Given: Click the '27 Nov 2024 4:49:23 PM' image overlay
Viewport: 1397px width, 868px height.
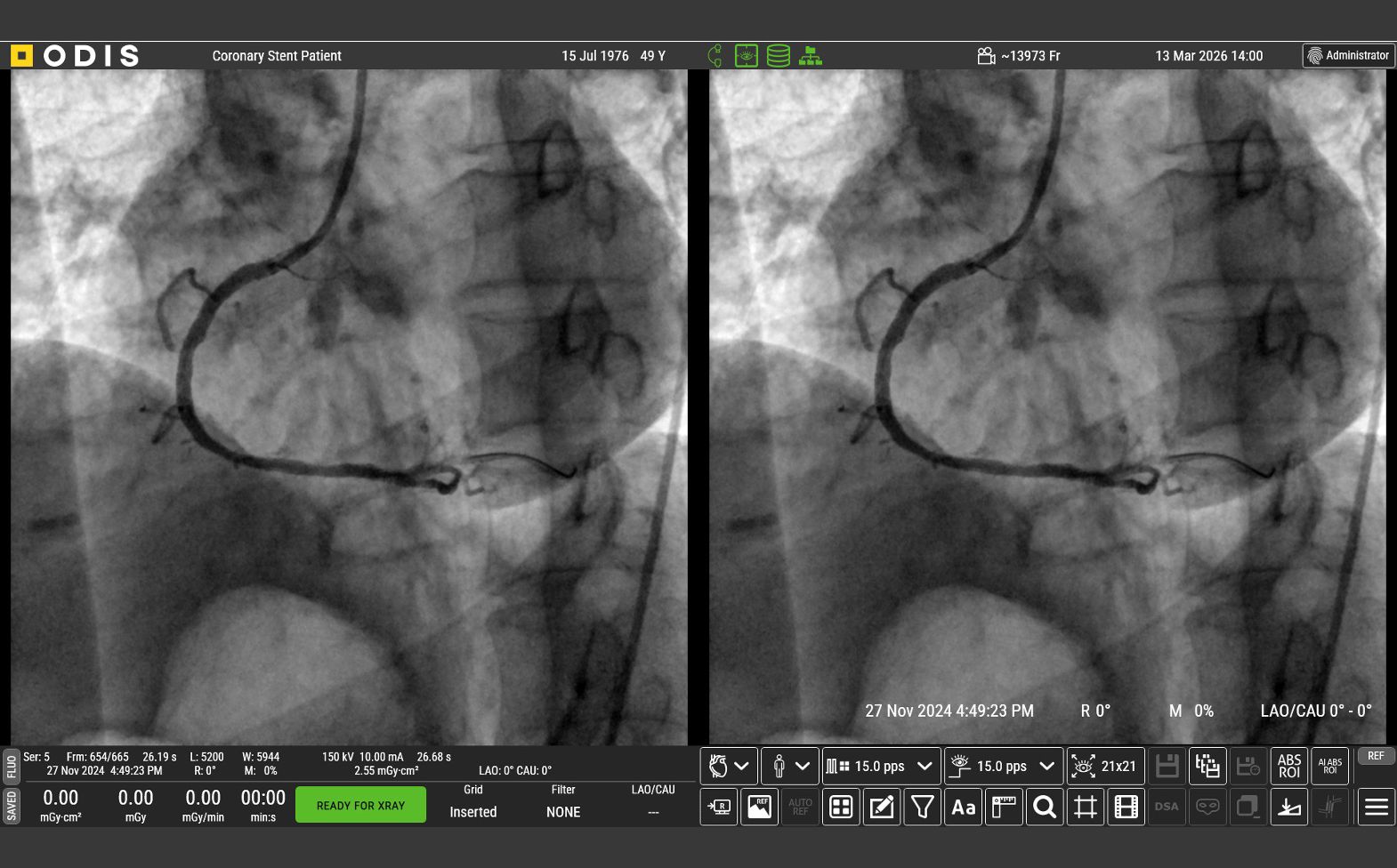Looking at the screenshot, I should pyautogui.click(x=949, y=711).
